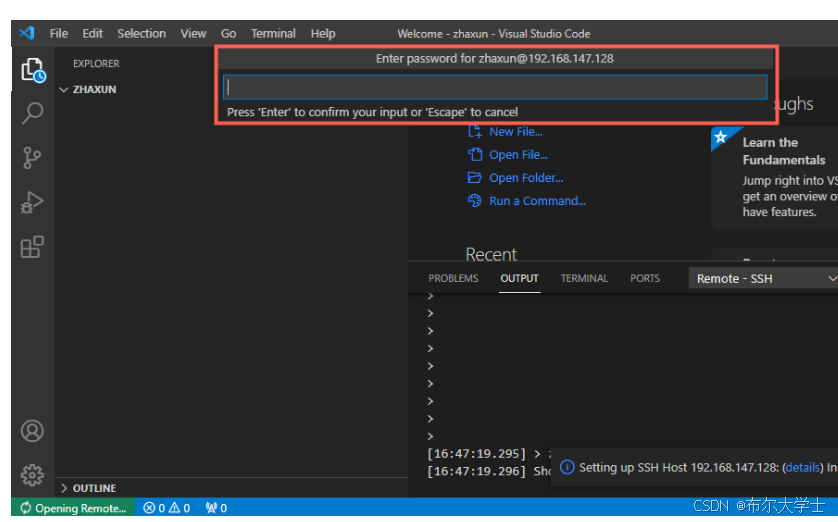Open the Help menu
The image size is (838, 522).
point(323,34)
